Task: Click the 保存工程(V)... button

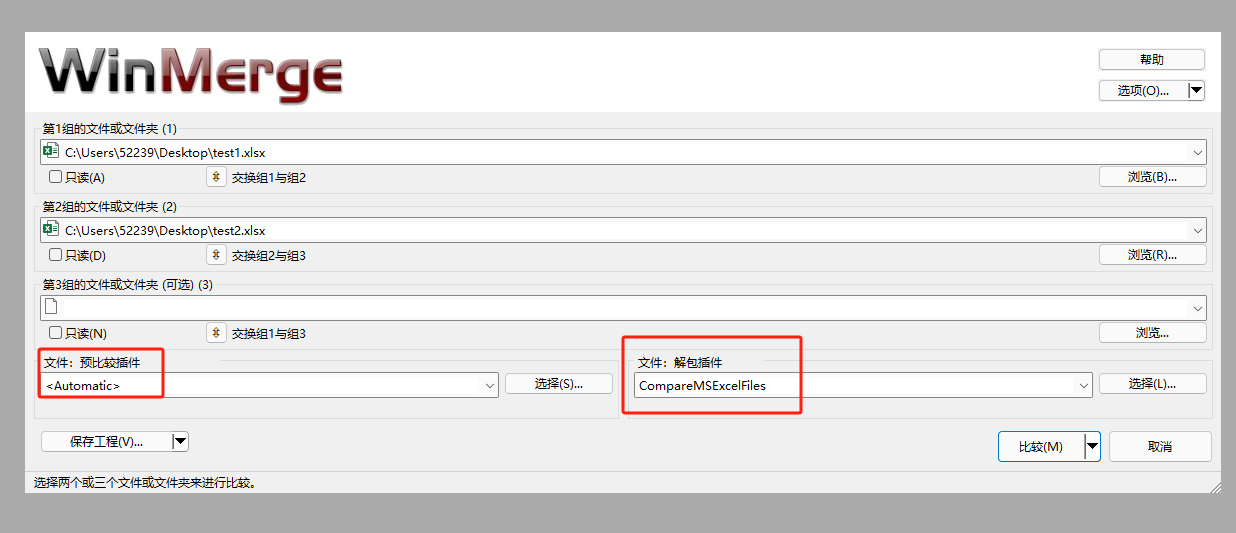Action: click(x=106, y=441)
